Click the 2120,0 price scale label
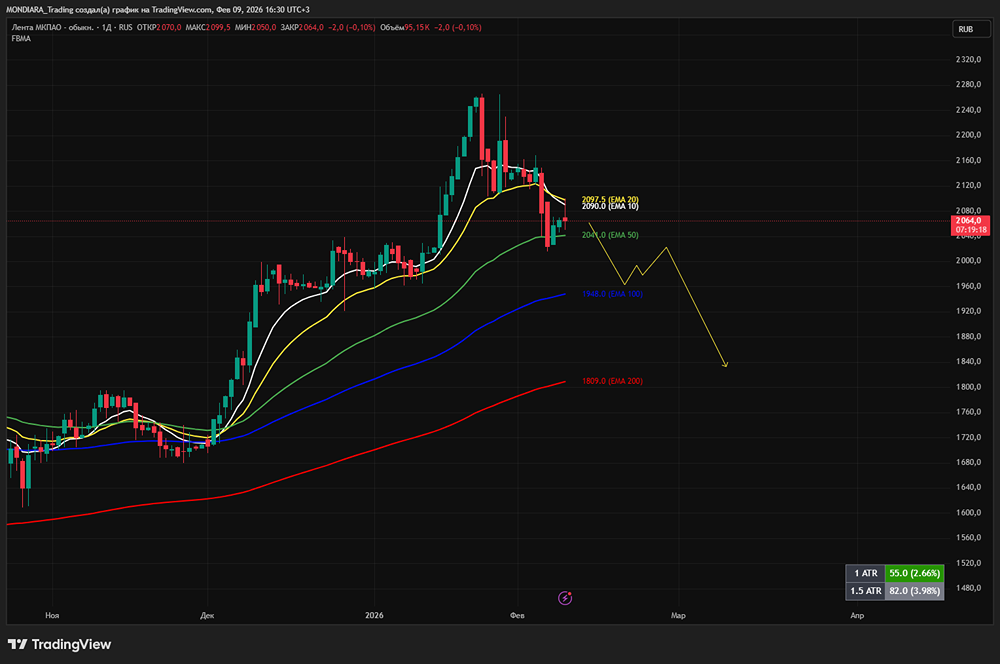Screen dimensions: 1000x664 [968, 185]
